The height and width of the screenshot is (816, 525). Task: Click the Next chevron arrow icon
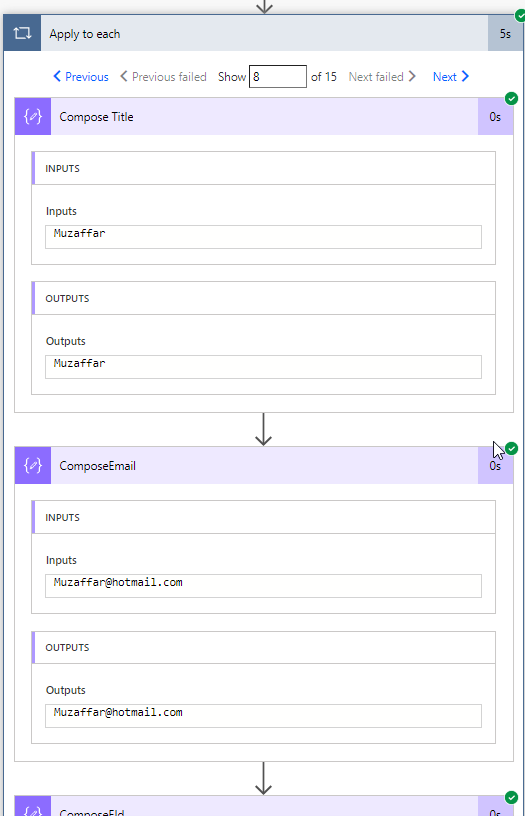coord(465,76)
